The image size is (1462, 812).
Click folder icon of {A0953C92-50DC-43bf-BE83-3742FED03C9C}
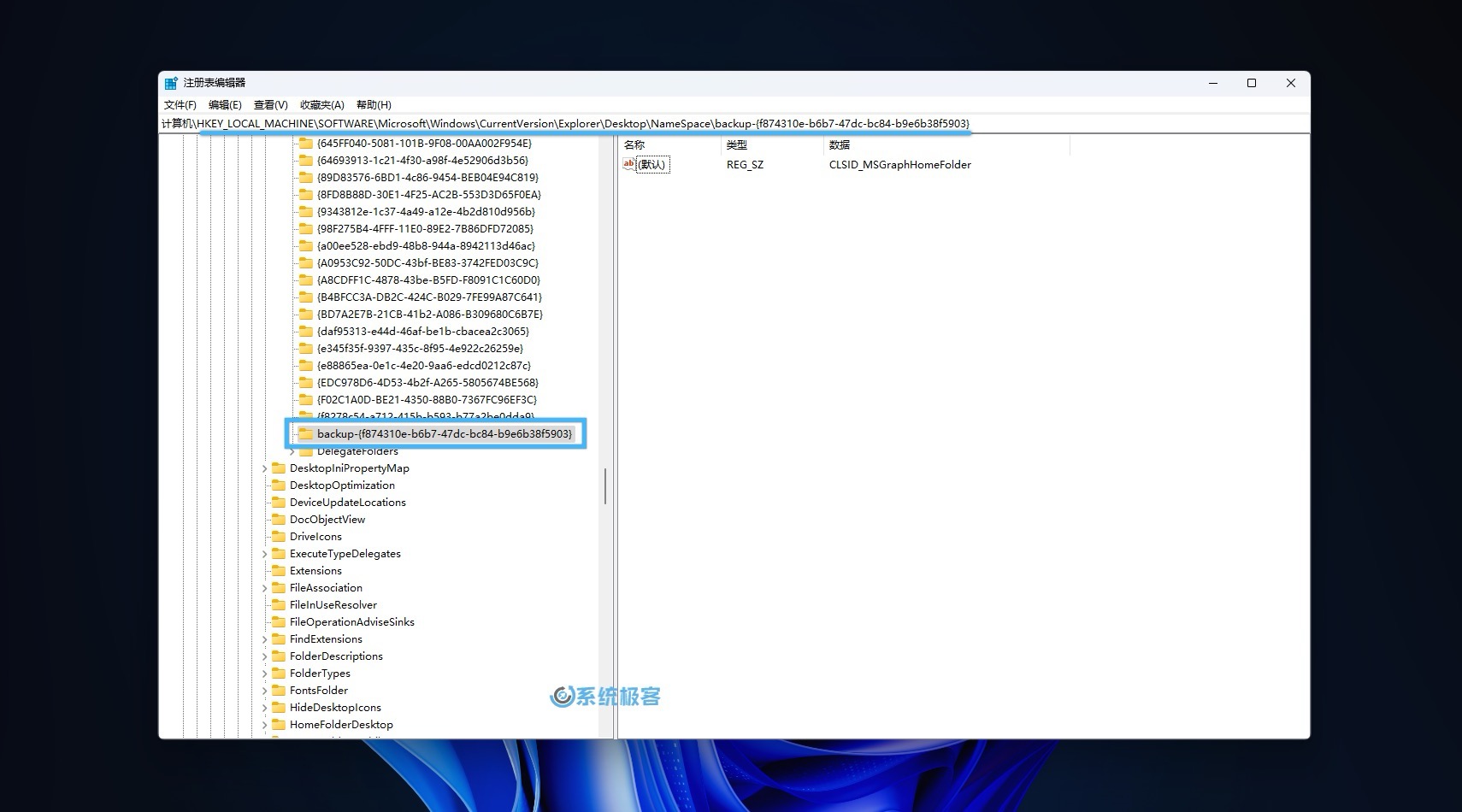pyautogui.click(x=305, y=263)
